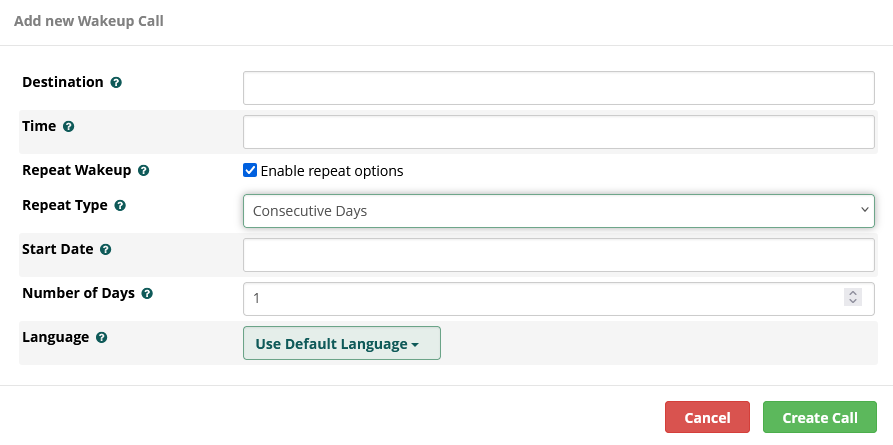
Task: Click the Repeat Type help icon
Action: tap(120, 206)
